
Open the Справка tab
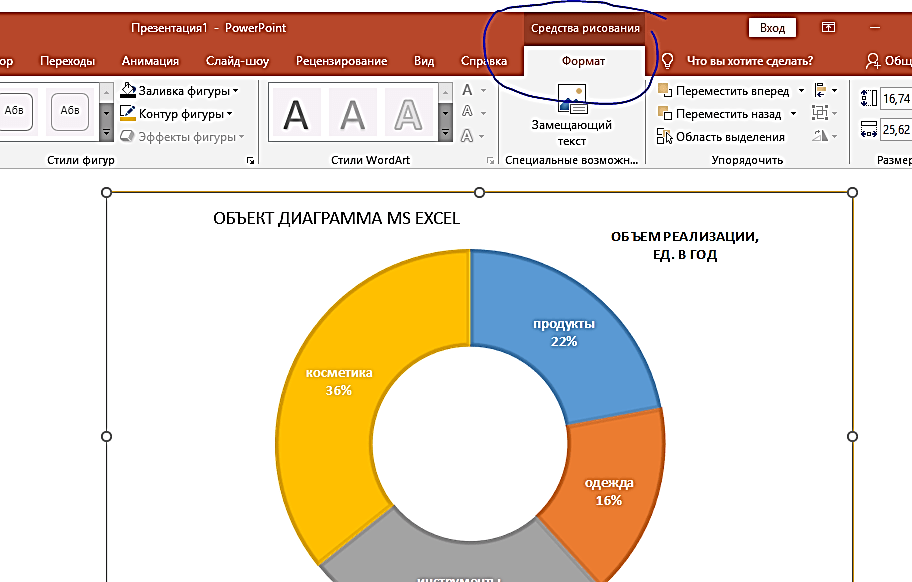[x=483, y=61]
